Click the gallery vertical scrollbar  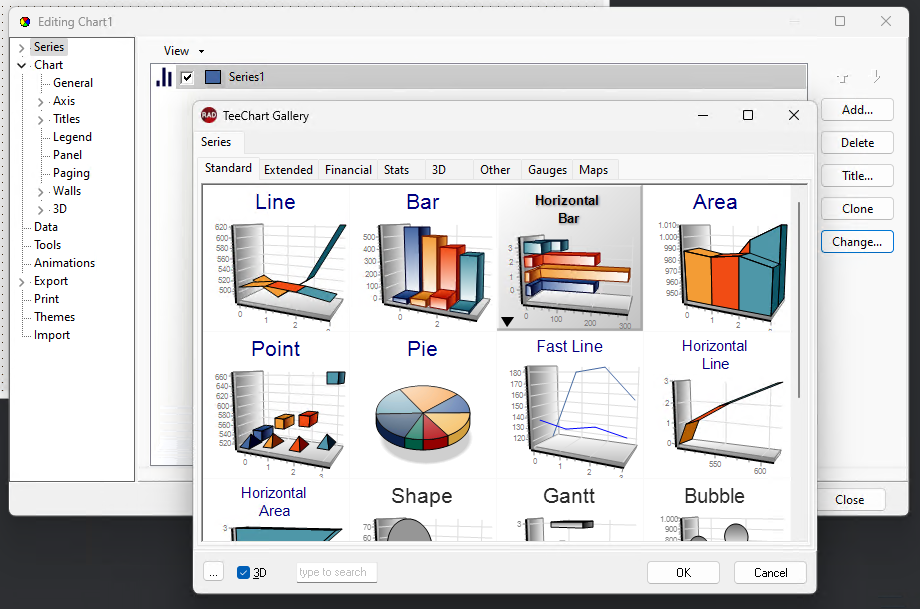[x=799, y=299]
